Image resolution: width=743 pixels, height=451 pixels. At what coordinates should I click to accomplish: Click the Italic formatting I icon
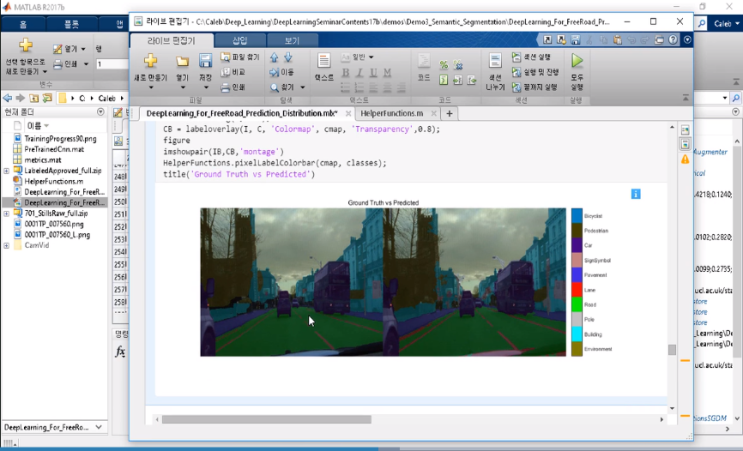tap(359, 72)
